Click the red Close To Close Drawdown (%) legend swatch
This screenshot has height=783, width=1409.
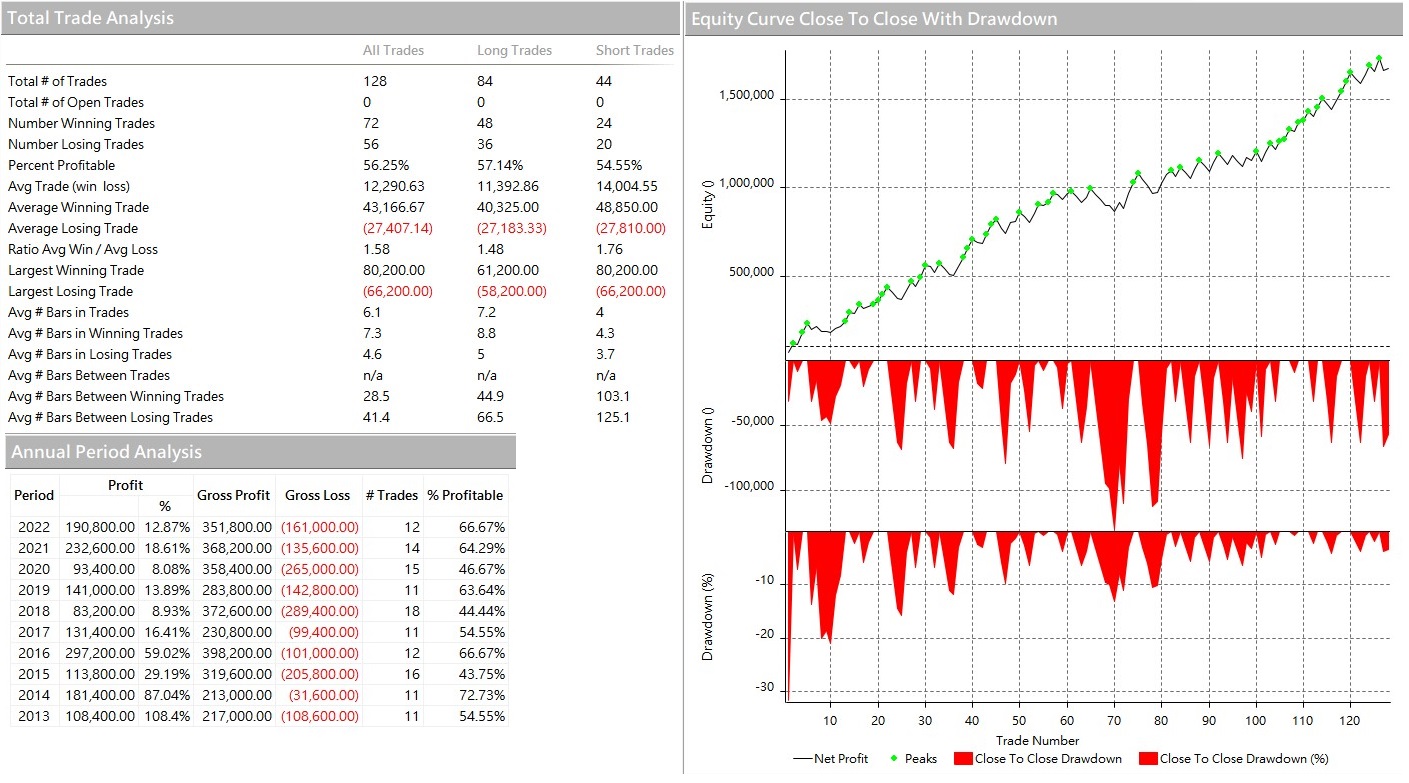1148,759
